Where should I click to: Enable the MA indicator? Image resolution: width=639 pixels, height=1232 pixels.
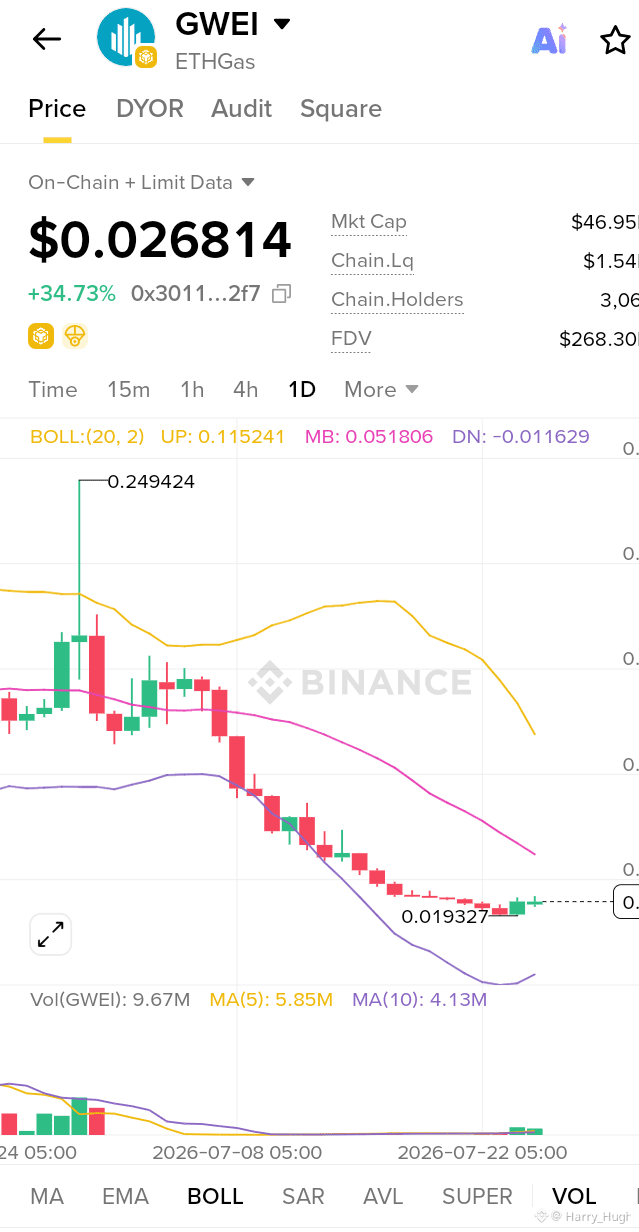pyautogui.click(x=47, y=1196)
